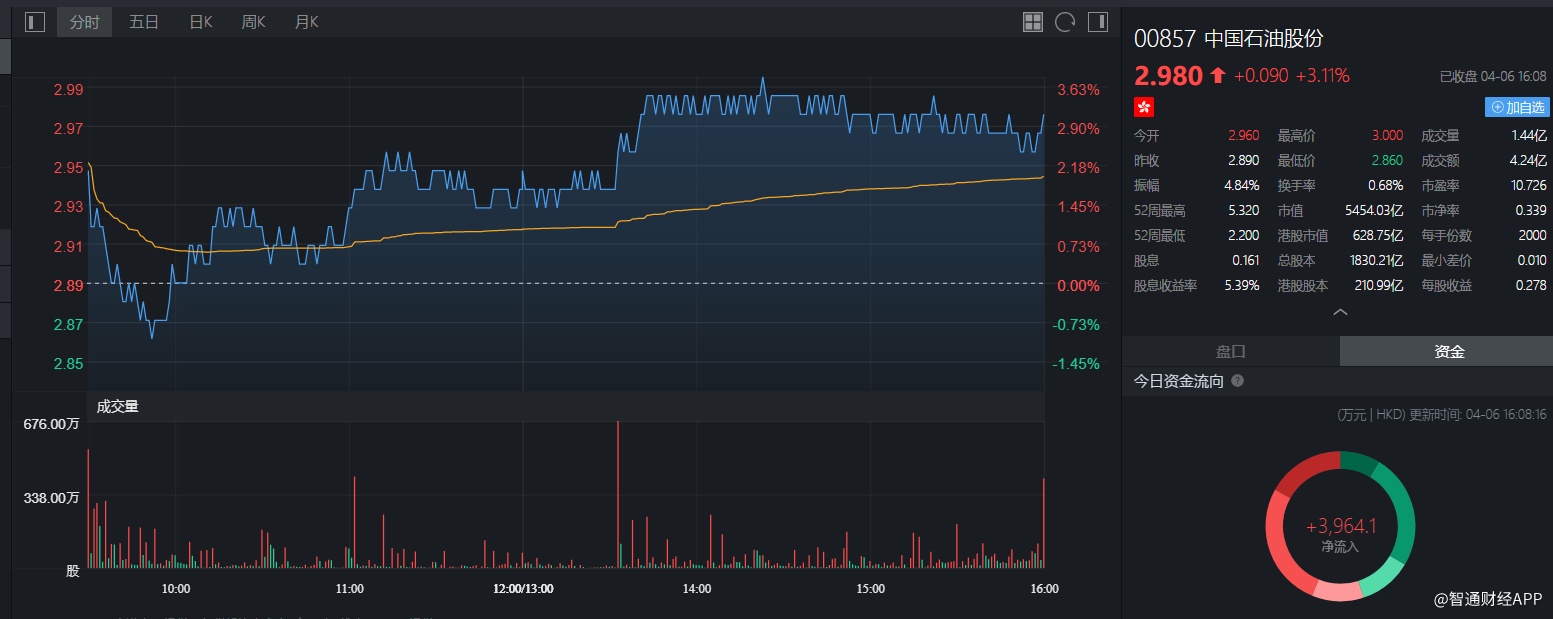Screen dimensions: 1553x619
Task: Open the 周K weekly candlestick tab
Action: point(253,22)
